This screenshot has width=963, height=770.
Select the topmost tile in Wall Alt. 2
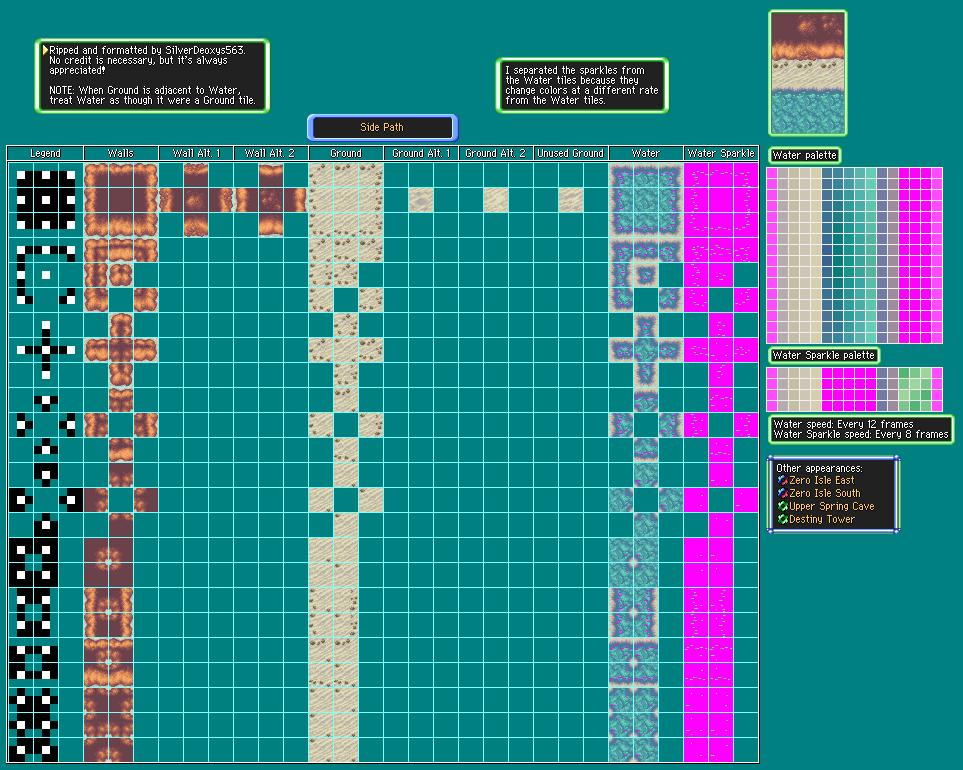[271, 175]
